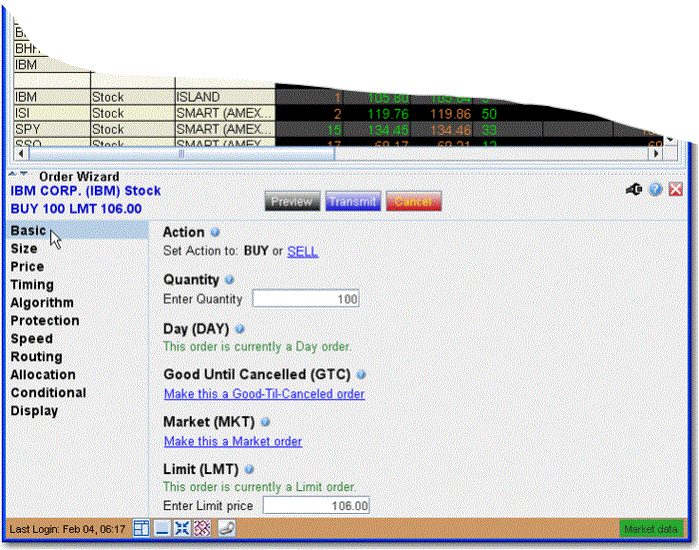The image size is (699, 550).
Task: Click the layout panels icon in status bar
Action: [141, 528]
